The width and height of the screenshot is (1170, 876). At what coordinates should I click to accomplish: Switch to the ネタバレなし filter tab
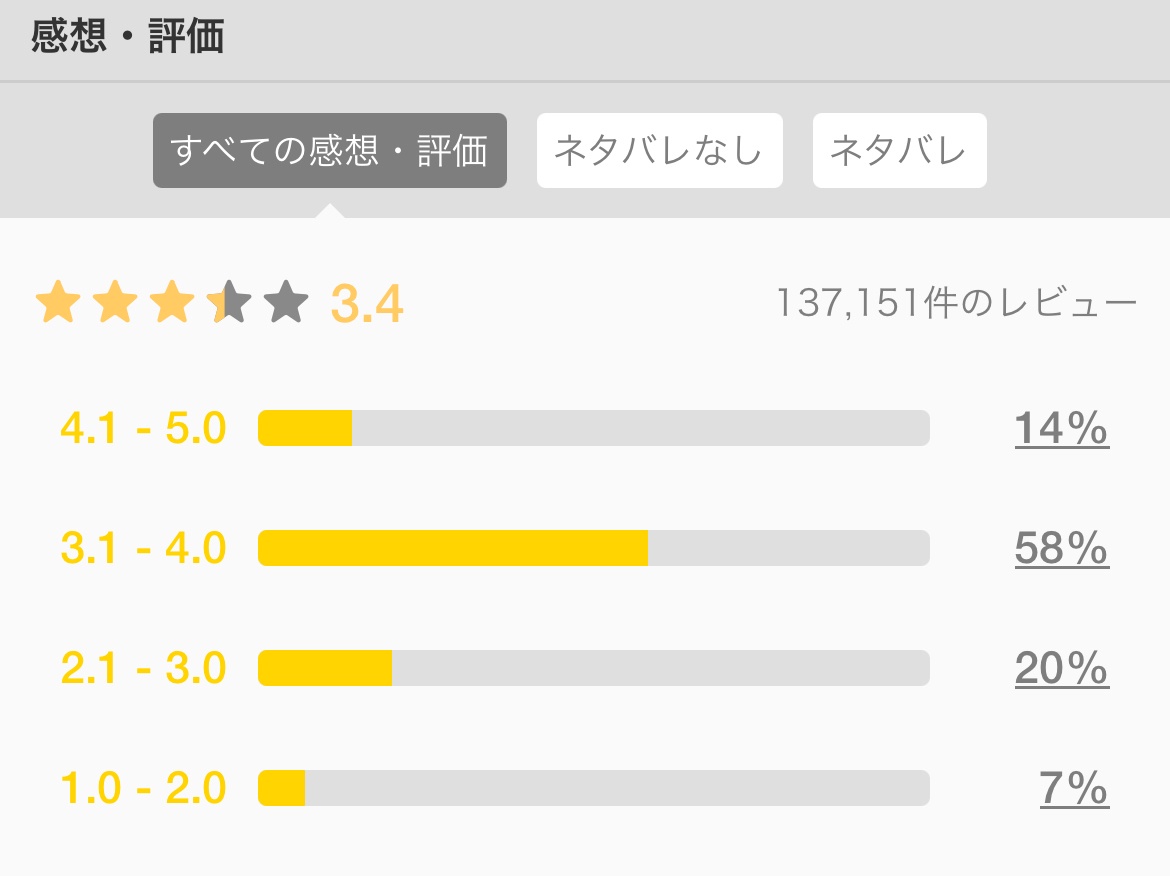tap(659, 151)
